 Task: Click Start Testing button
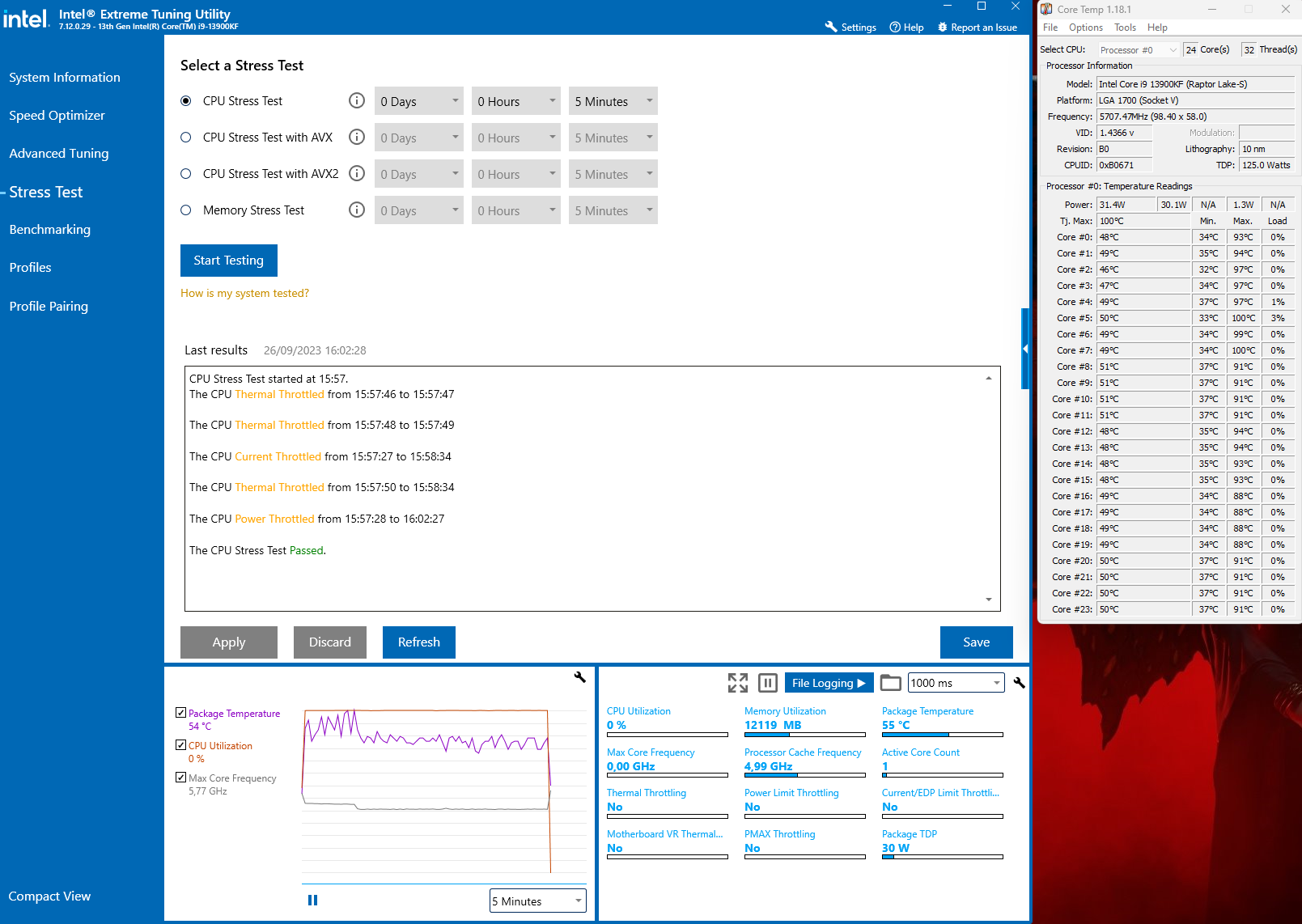[229, 261]
